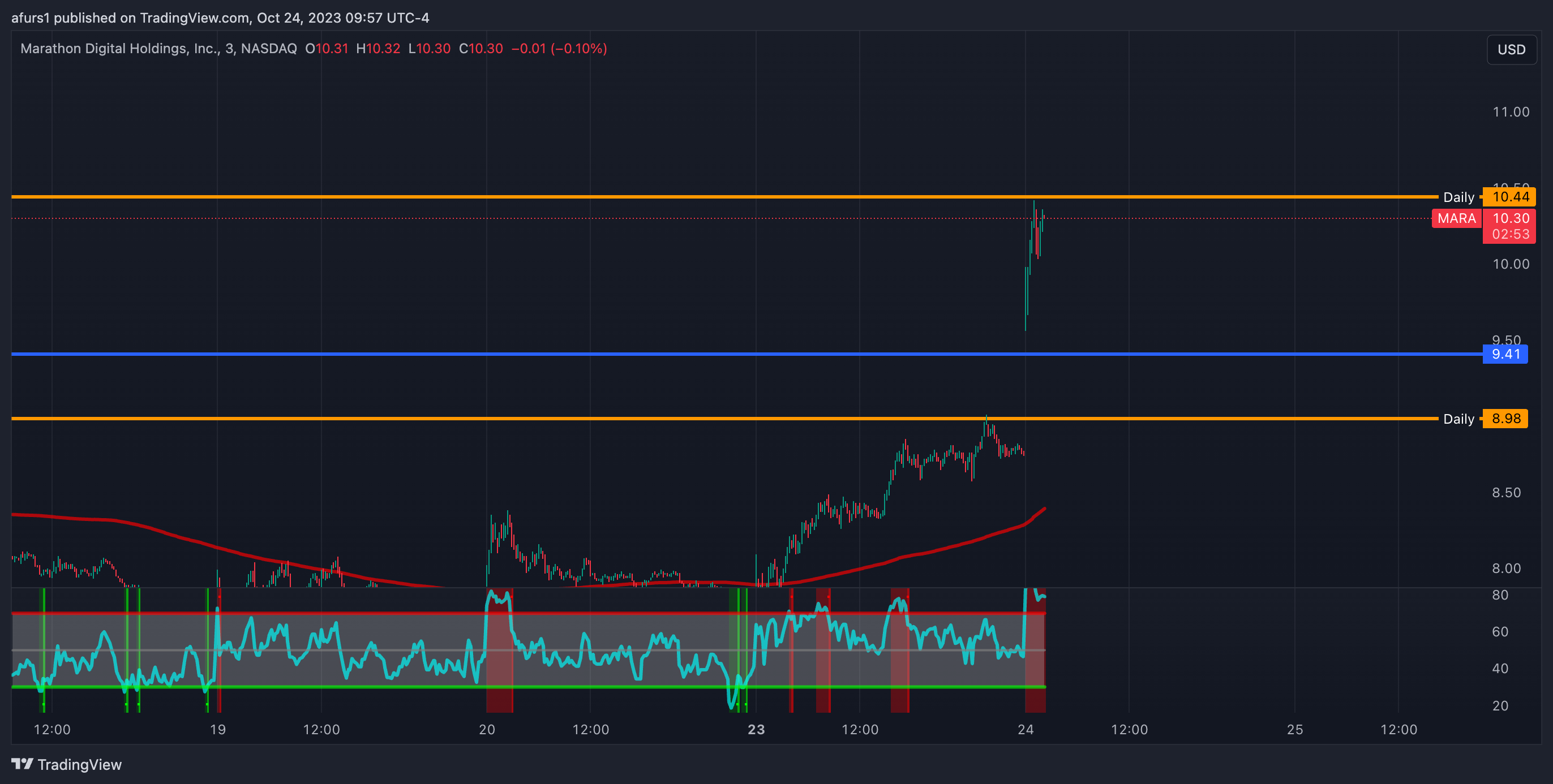Click the open value O10.31
Image resolution: width=1553 pixels, height=784 pixels.
[327, 48]
